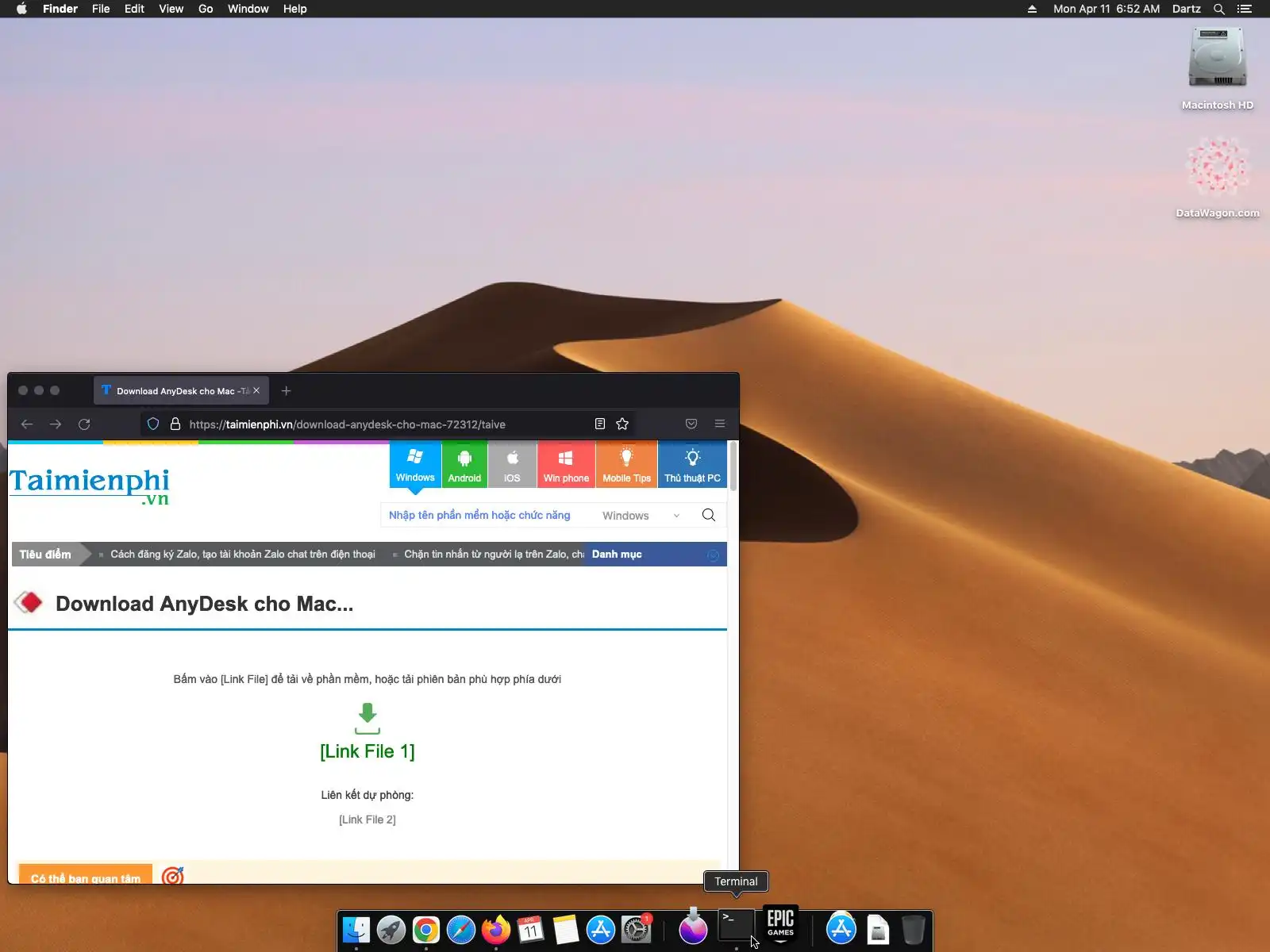Click the browser address bar URL
This screenshot has height=952, width=1270.
[347, 424]
